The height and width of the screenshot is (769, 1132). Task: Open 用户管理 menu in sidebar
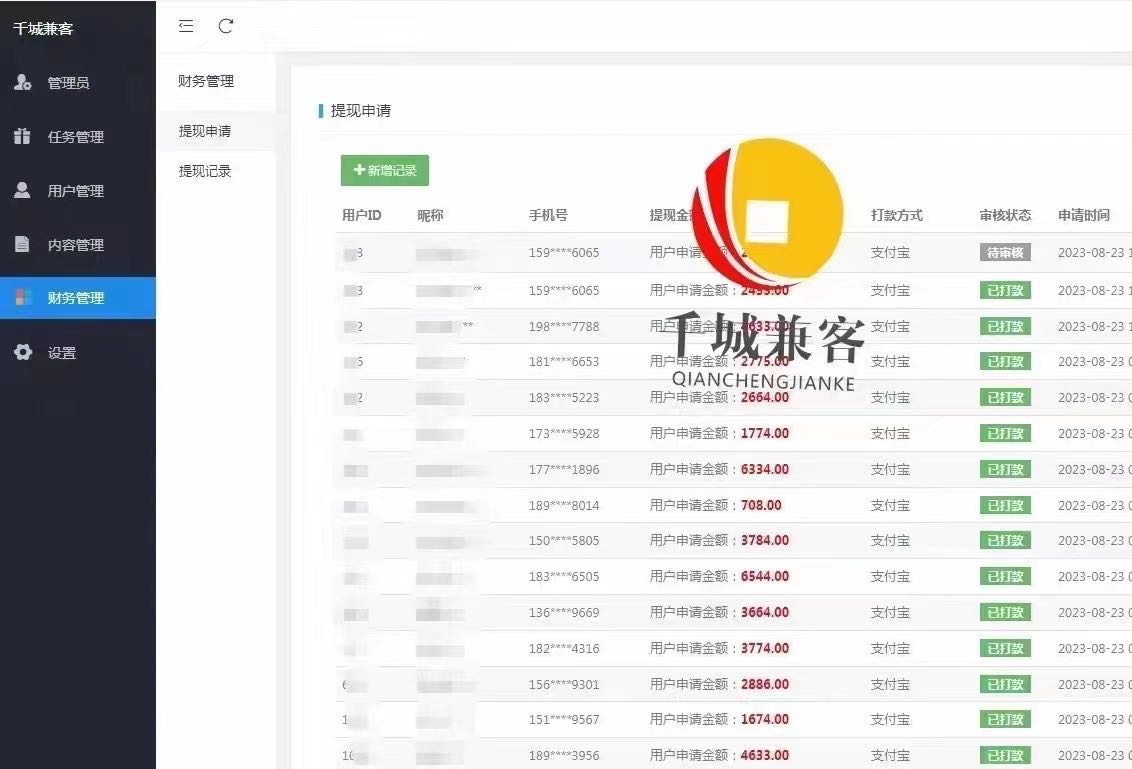[78, 191]
